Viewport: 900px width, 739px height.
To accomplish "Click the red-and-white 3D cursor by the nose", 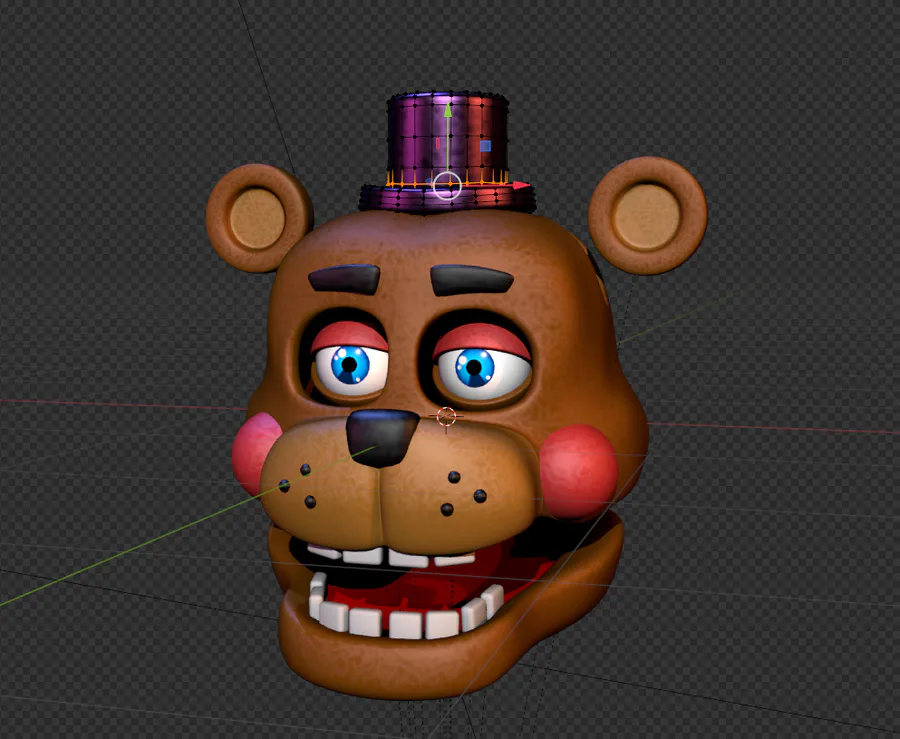I will pos(446,417).
